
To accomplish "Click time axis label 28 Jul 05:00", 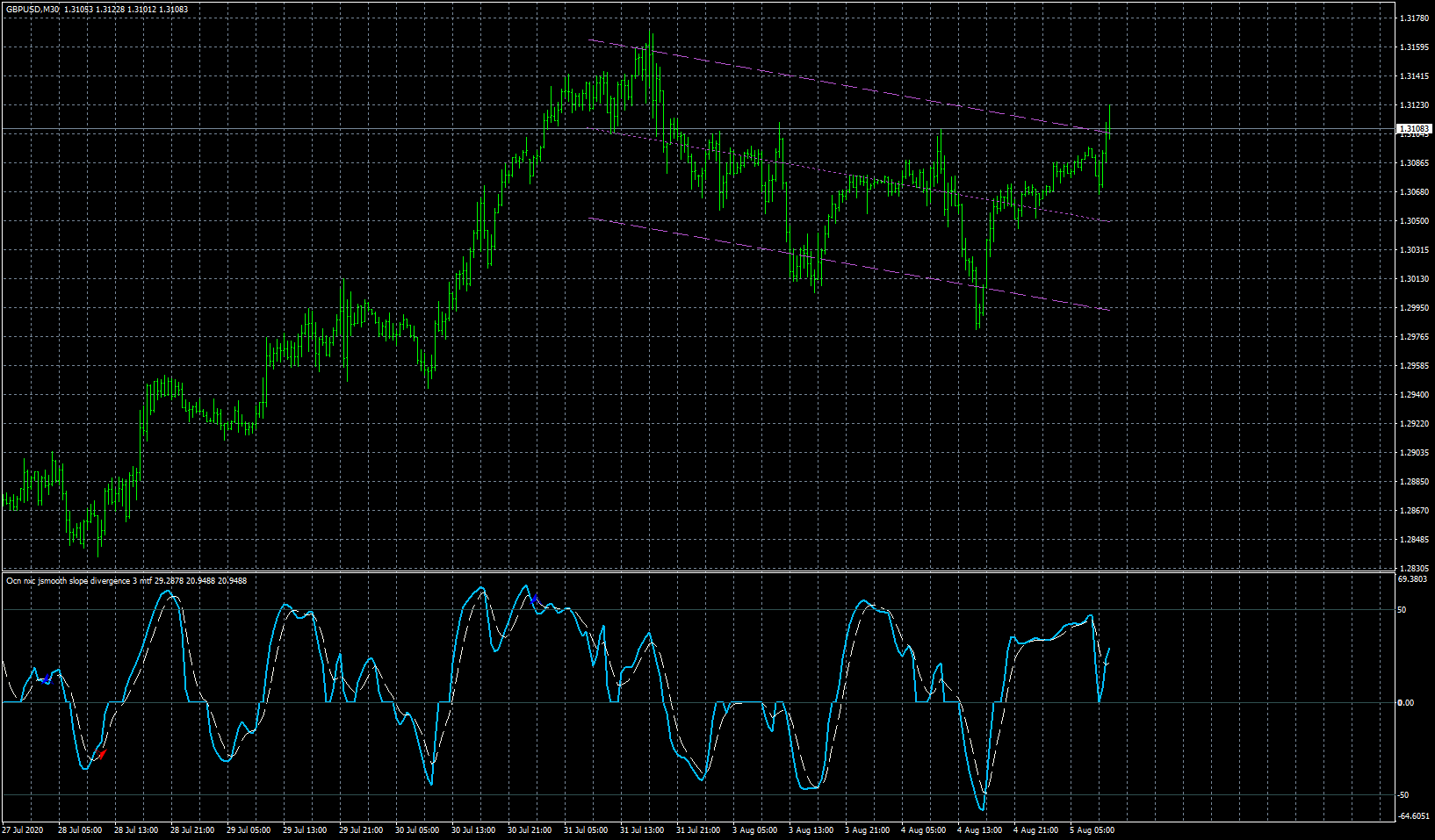I will [80, 830].
